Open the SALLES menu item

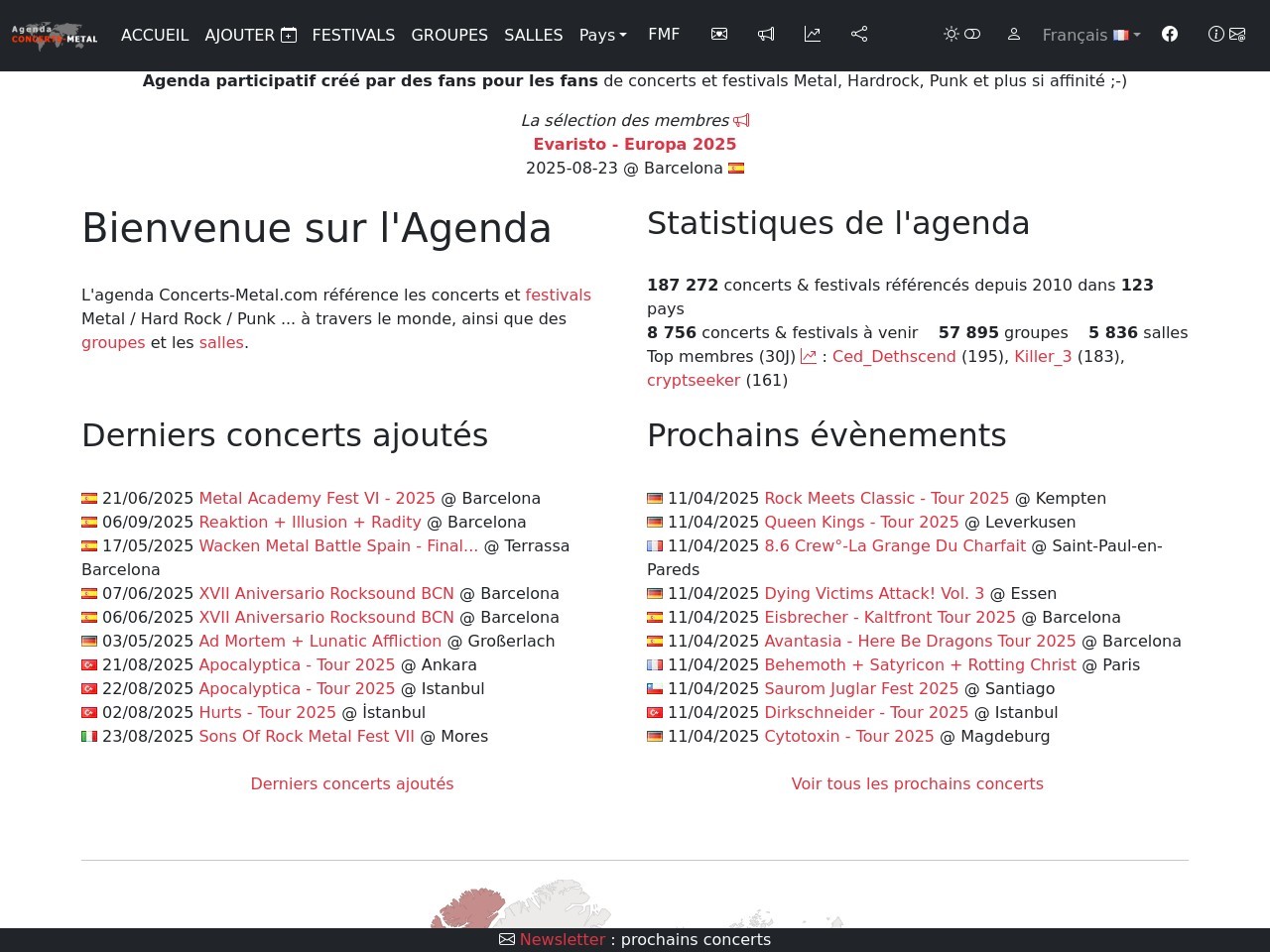coord(534,35)
